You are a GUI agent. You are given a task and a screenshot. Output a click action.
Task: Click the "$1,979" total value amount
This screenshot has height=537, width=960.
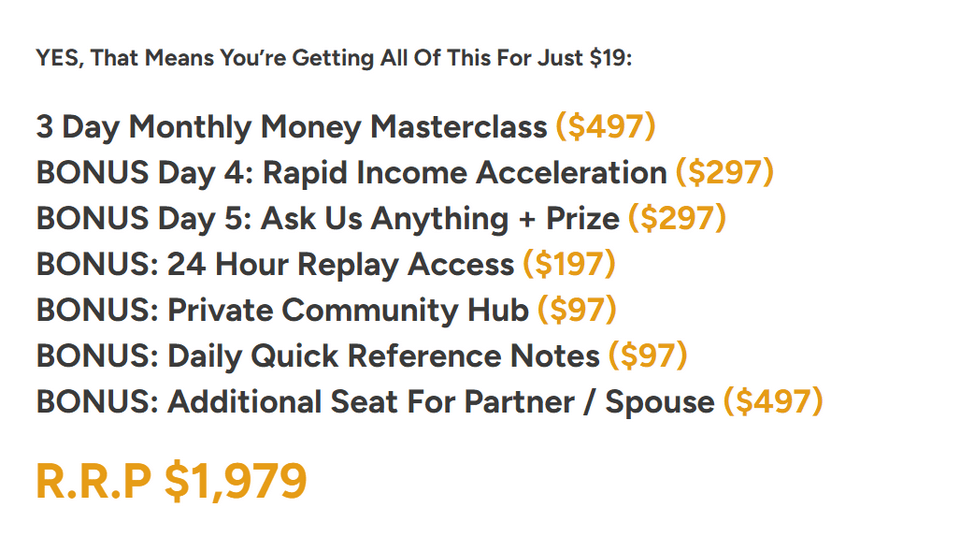(236, 482)
